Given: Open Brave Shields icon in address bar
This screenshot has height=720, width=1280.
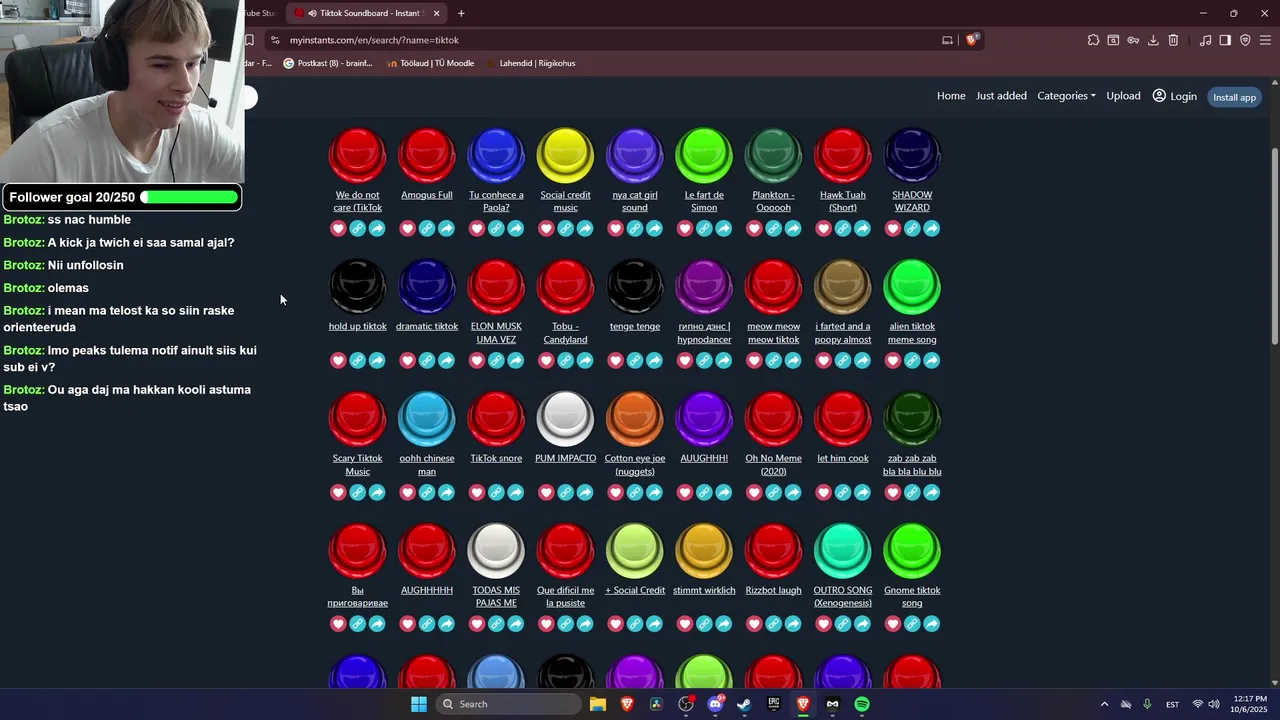Looking at the screenshot, I should click(972, 40).
